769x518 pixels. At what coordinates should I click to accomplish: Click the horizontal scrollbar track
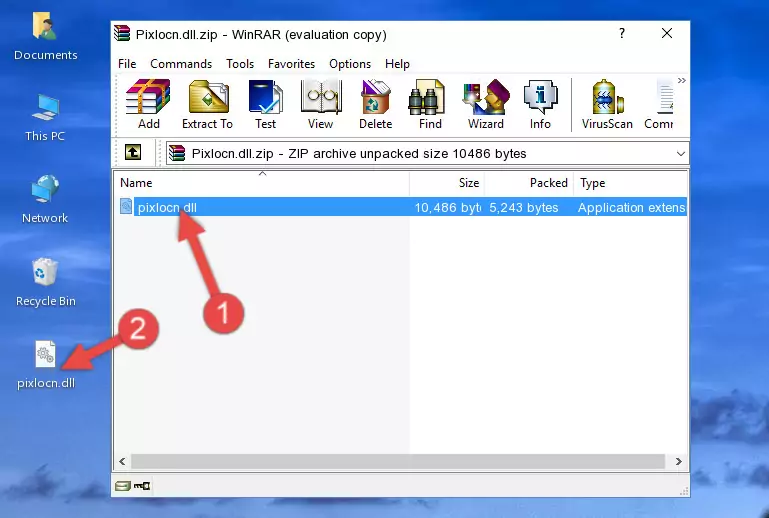[x=398, y=461]
